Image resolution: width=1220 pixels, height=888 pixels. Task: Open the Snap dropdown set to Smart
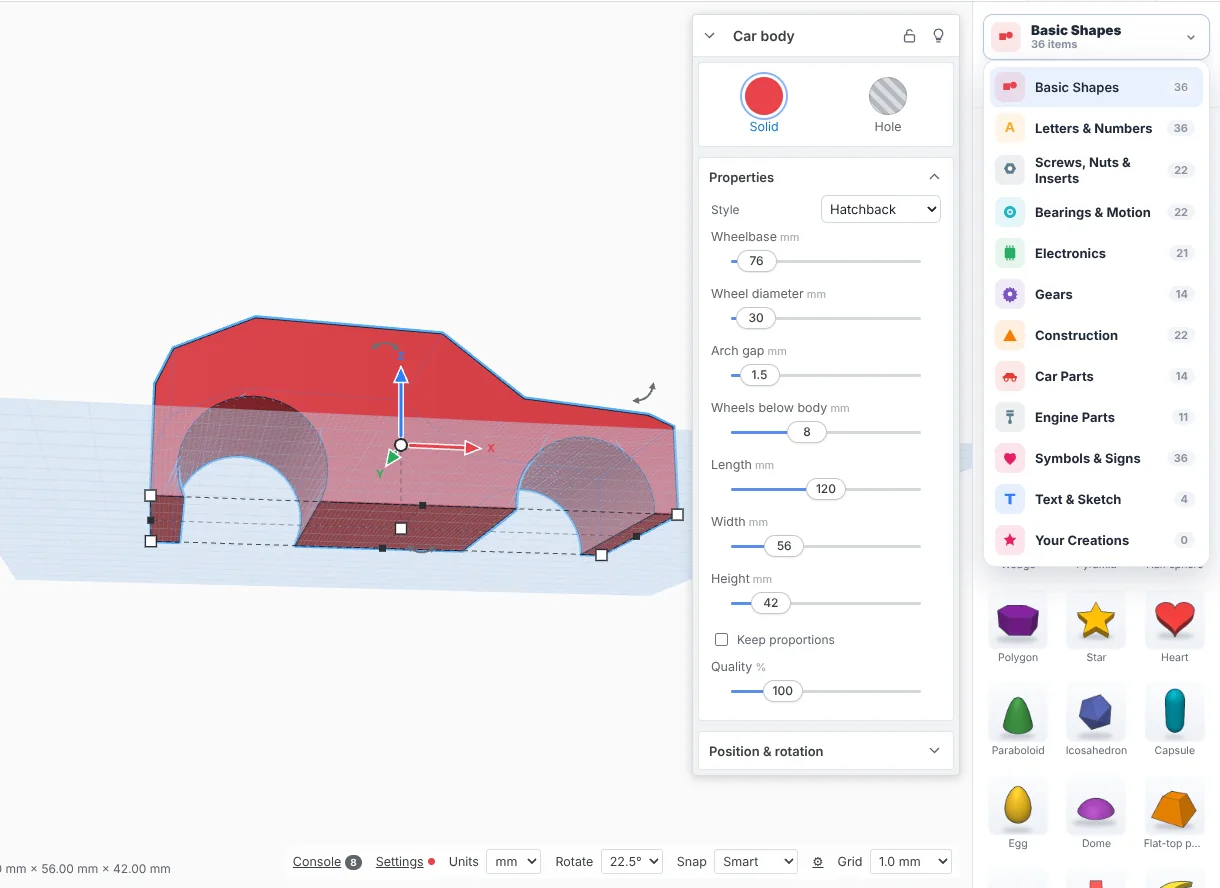(x=755, y=861)
